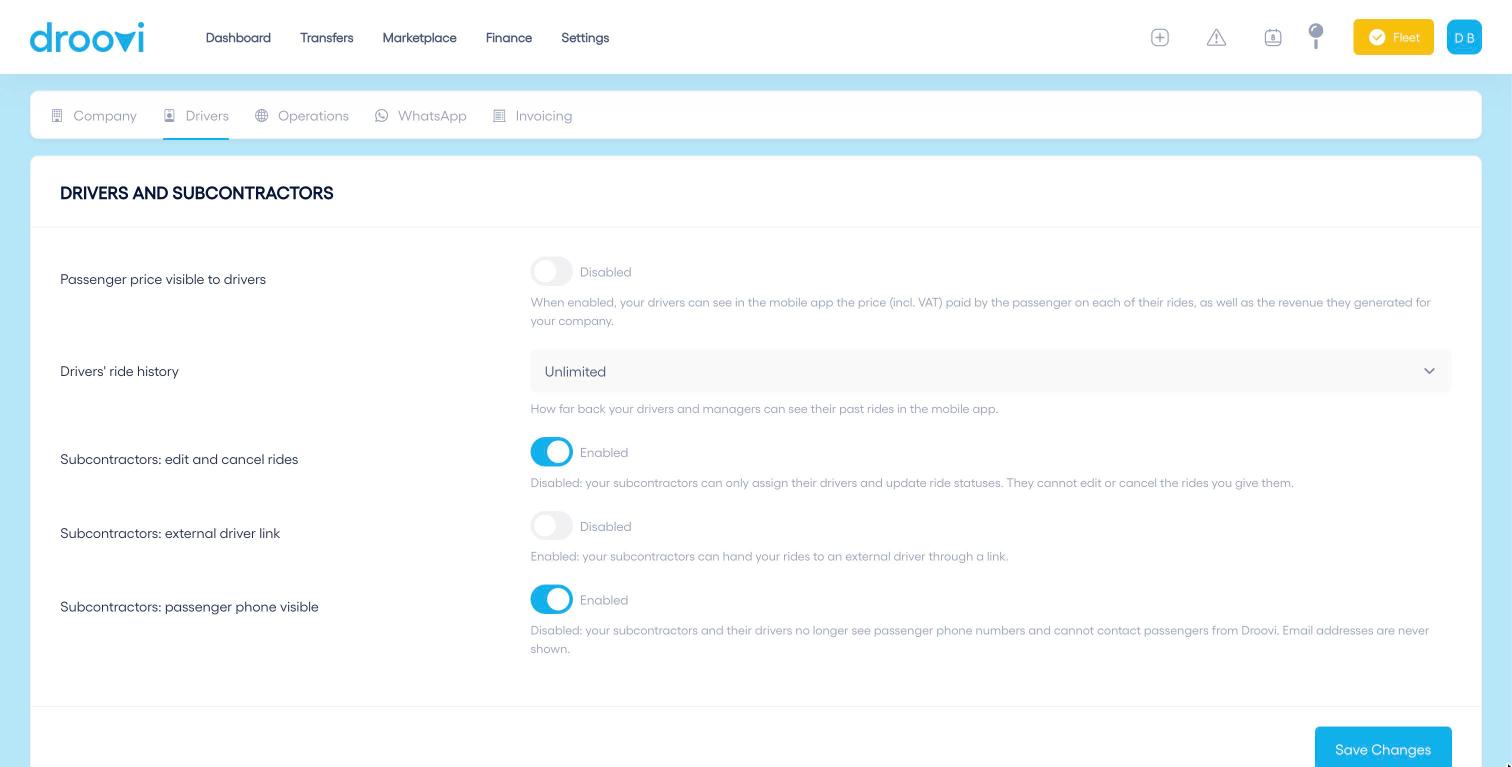The width and height of the screenshot is (1512, 767).
Task: Click the map pin icon
Action: pos(1316,36)
